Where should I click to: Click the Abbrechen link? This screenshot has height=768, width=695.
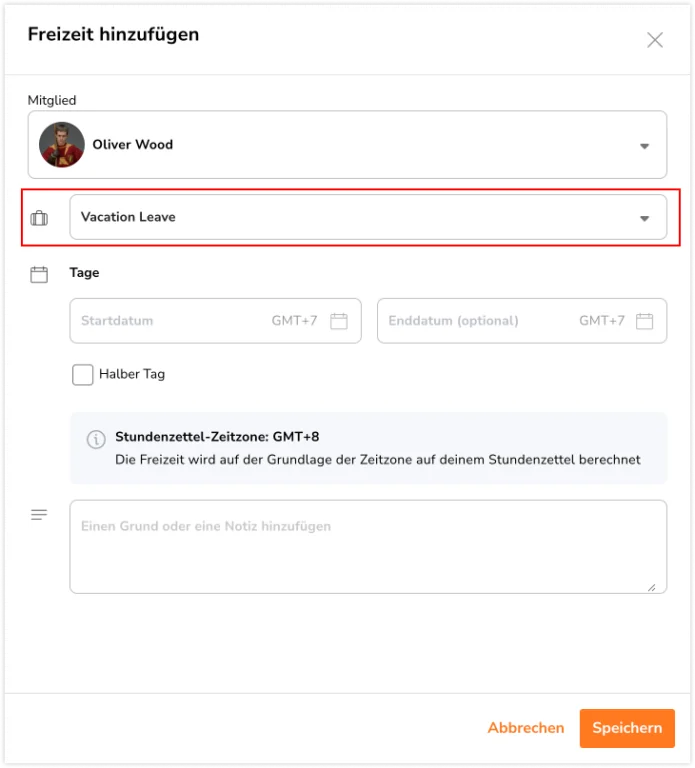(526, 728)
